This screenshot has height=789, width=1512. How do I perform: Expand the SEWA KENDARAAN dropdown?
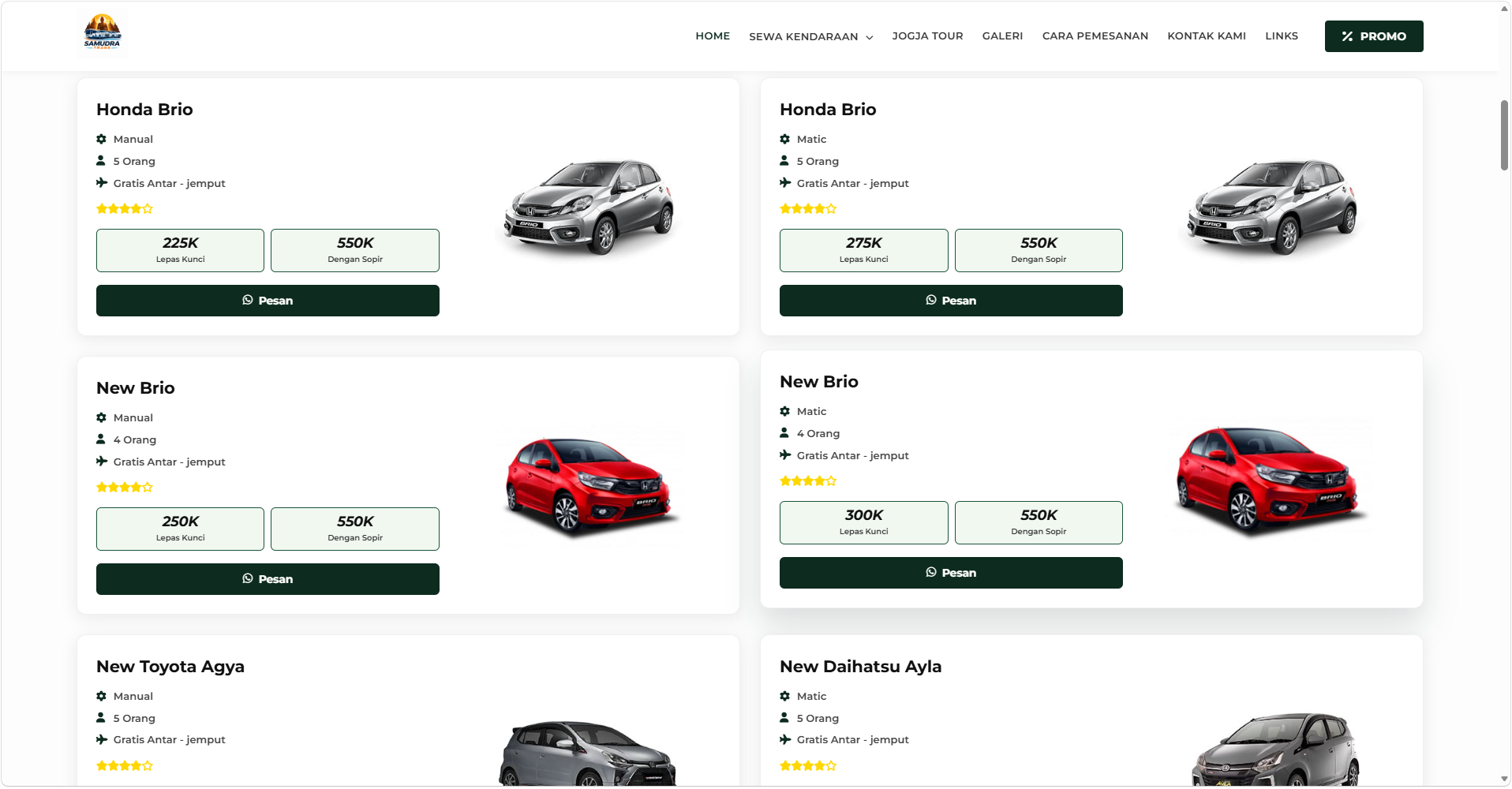point(811,36)
